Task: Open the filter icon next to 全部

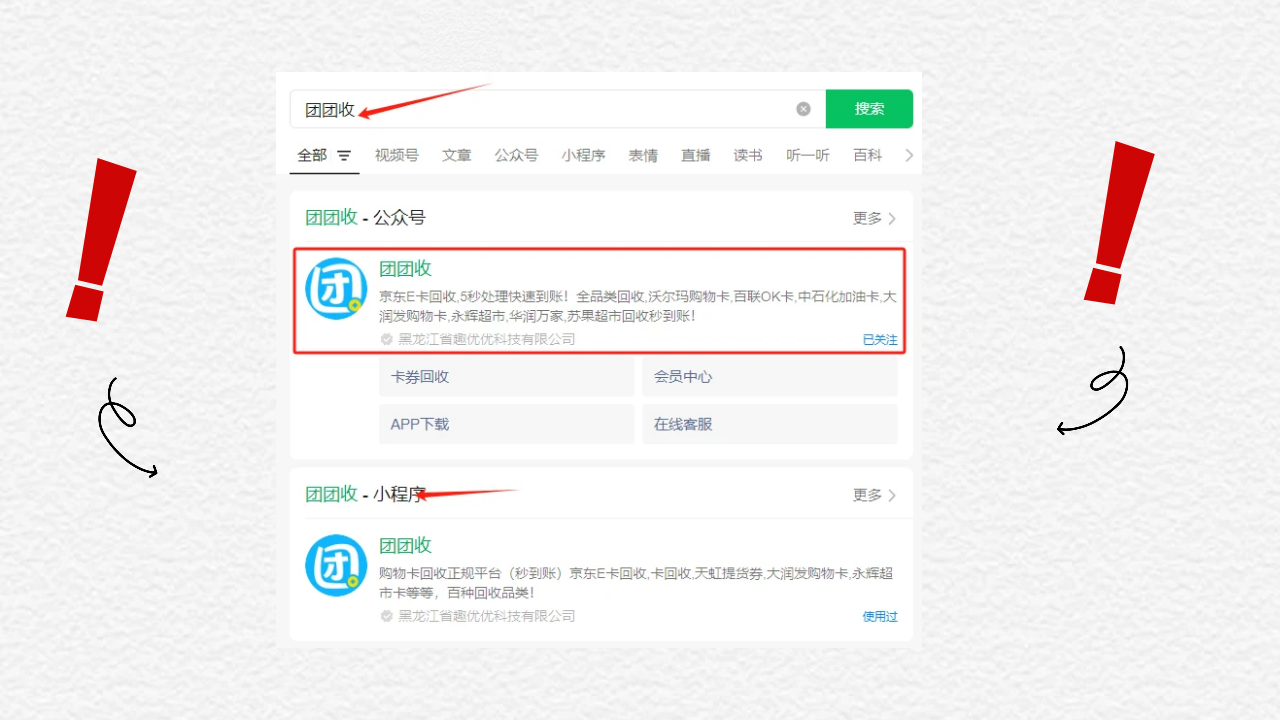Action: tap(344, 156)
